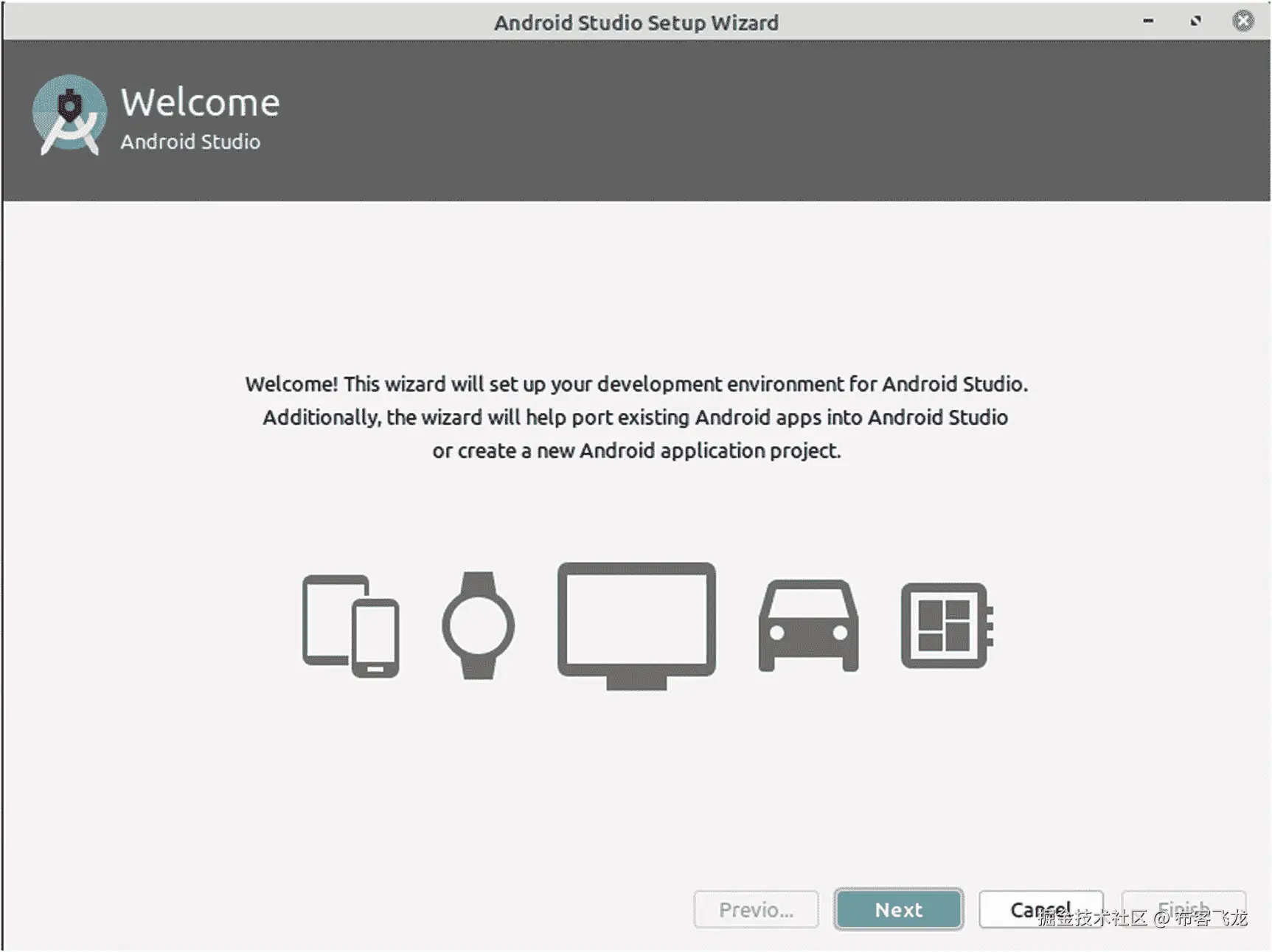Click the 'Android Studio Setup Wizard' title

coord(636,23)
